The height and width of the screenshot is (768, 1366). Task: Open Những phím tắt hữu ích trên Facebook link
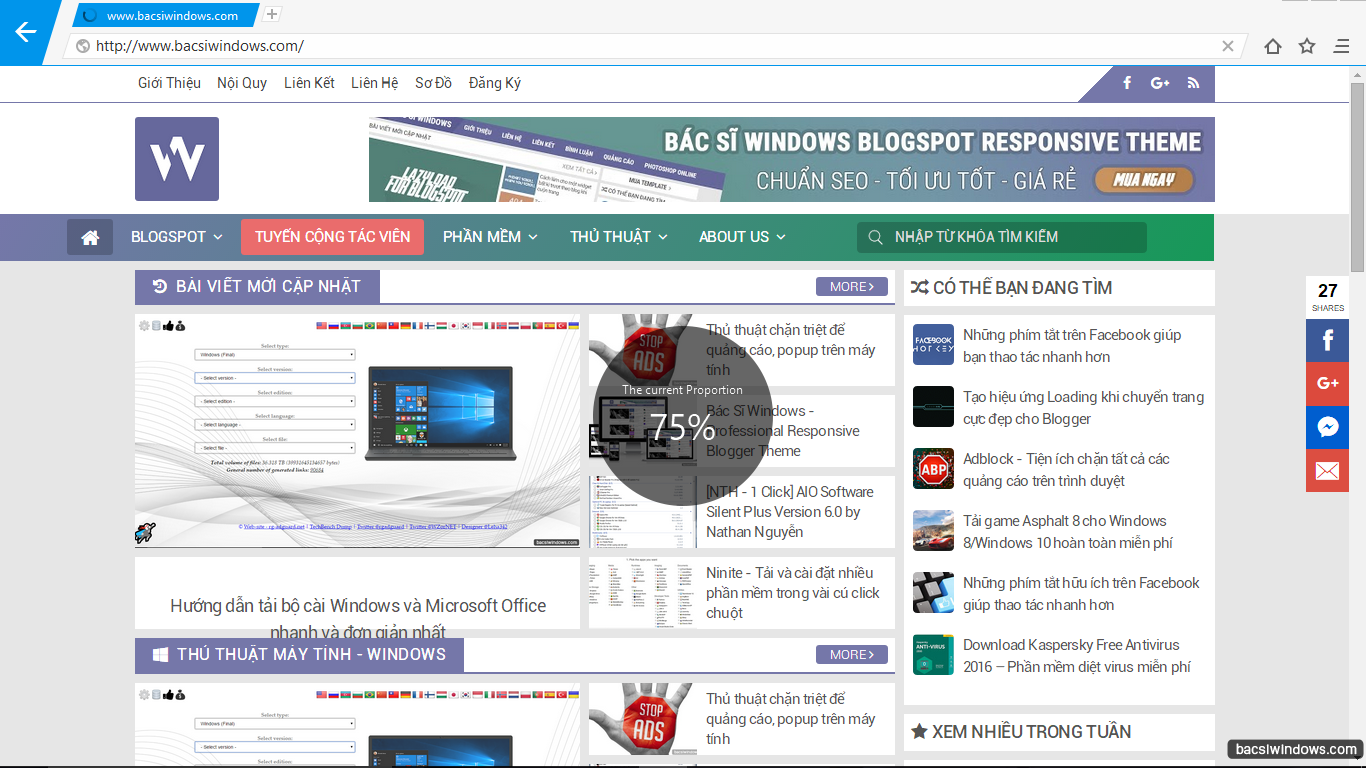[x=1081, y=594]
